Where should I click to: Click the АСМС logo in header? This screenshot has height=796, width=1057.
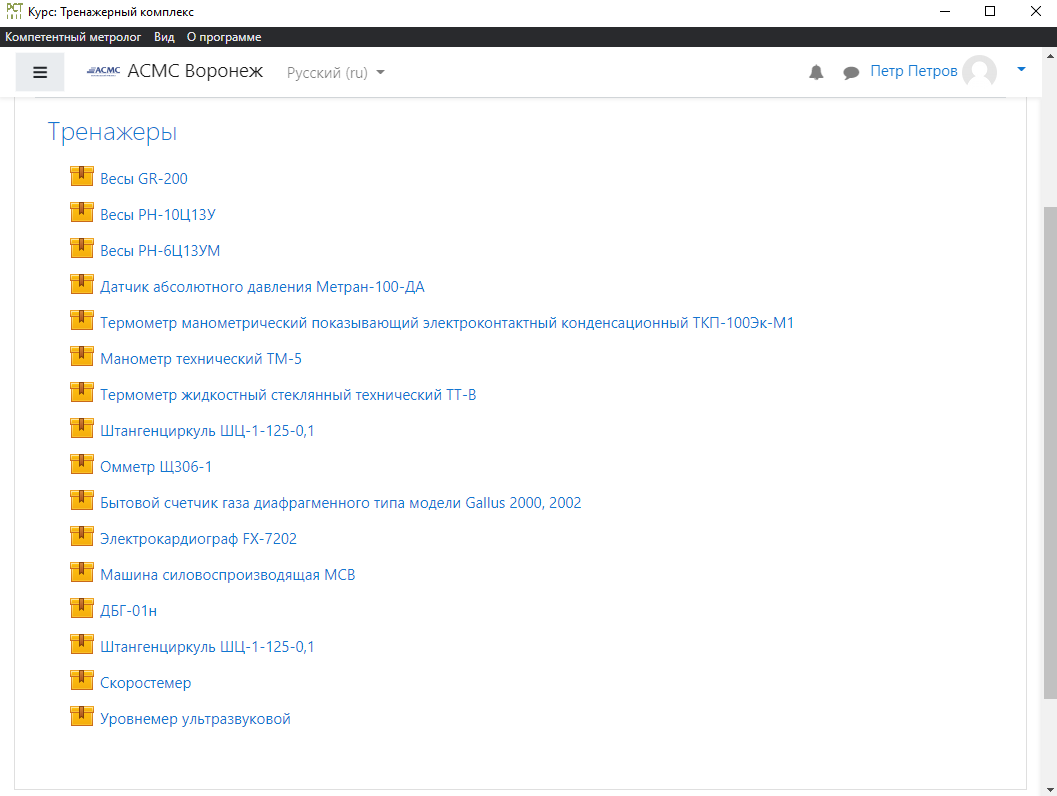click(x=103, y=72)
